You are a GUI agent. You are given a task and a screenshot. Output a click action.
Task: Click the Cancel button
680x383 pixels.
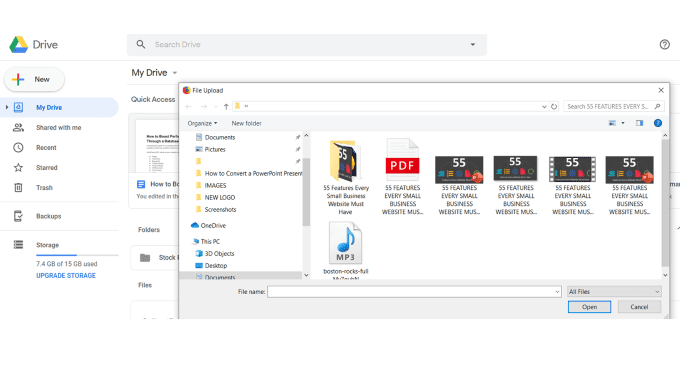click(639, 307)
